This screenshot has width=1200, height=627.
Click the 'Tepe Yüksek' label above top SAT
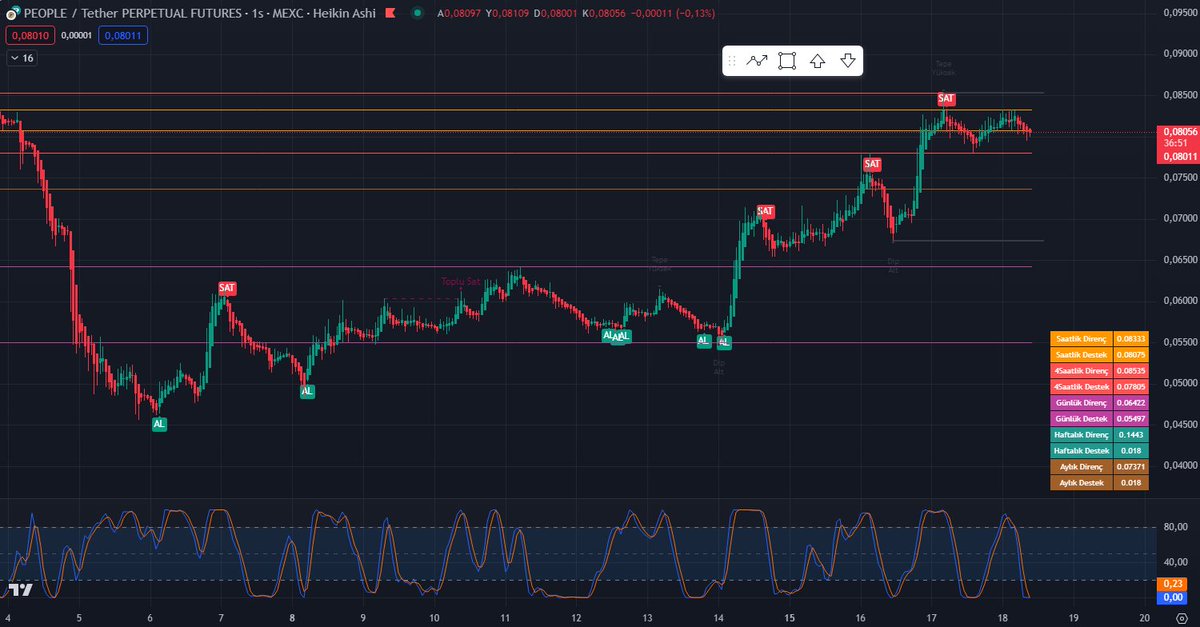pos(944,68)
